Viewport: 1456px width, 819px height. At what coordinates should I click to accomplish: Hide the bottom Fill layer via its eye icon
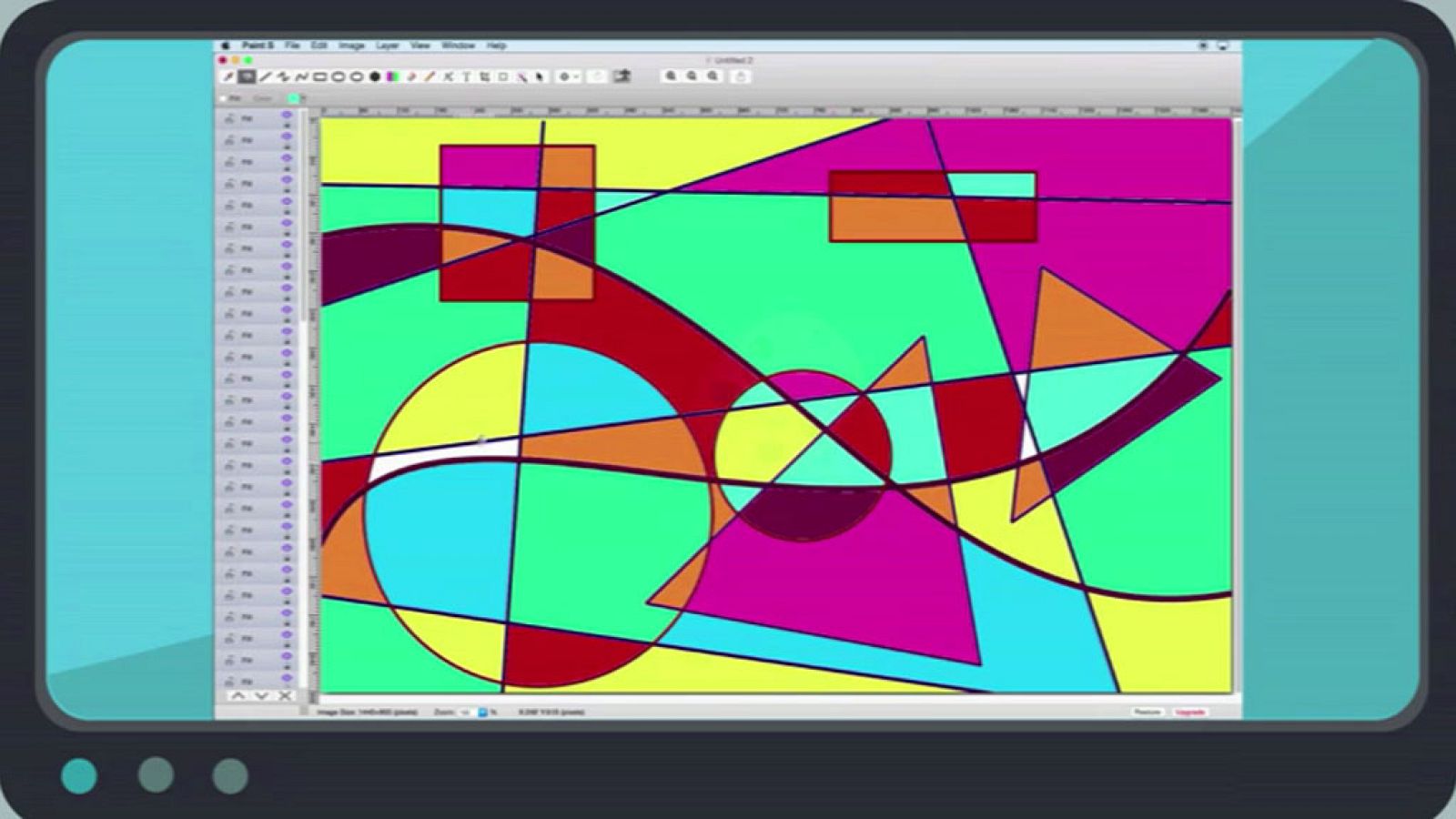coord(287,677)
